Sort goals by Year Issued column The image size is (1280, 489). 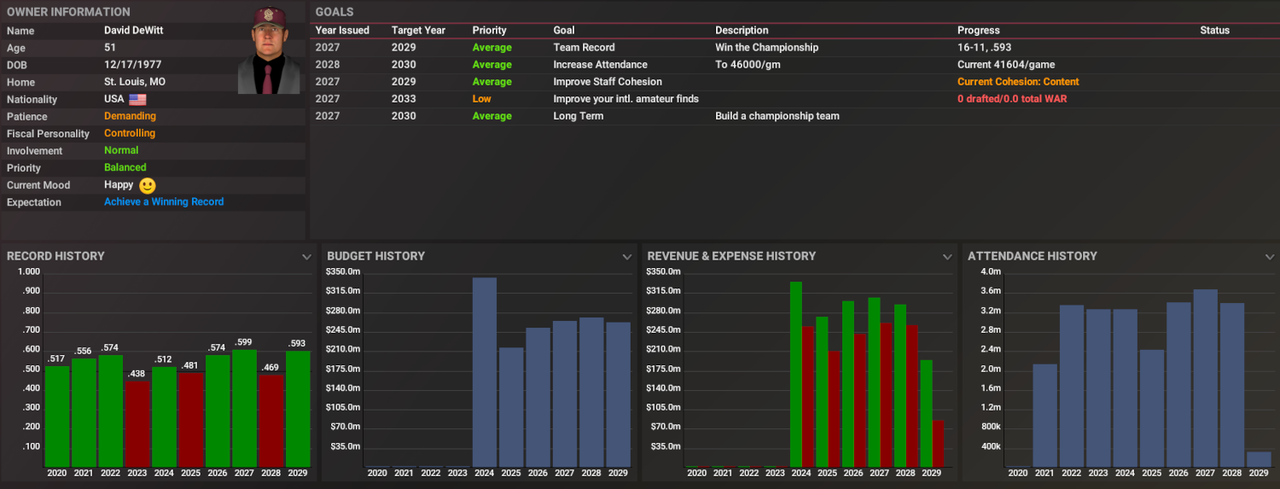click(x=342, y=30)
